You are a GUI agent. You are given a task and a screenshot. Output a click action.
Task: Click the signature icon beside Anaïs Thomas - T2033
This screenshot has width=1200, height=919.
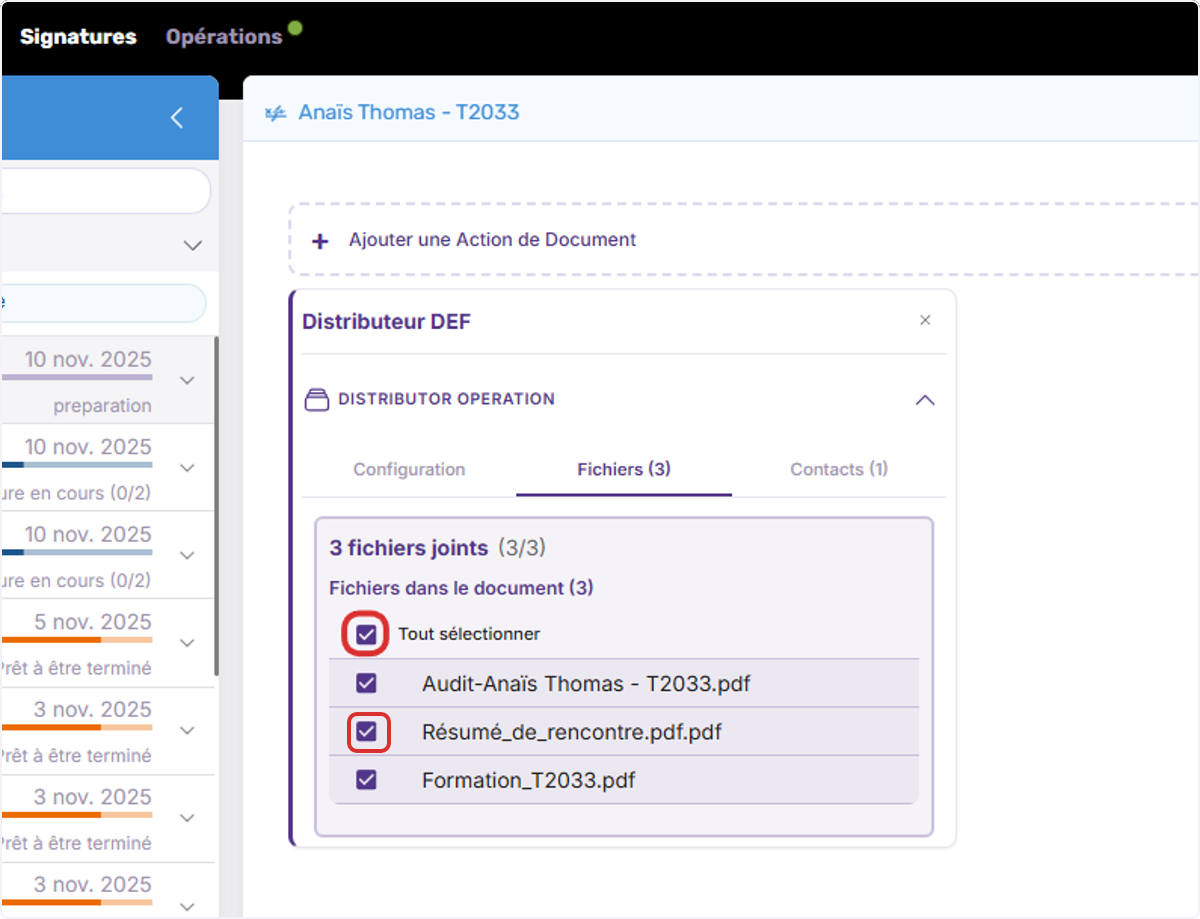coord(275,113)
